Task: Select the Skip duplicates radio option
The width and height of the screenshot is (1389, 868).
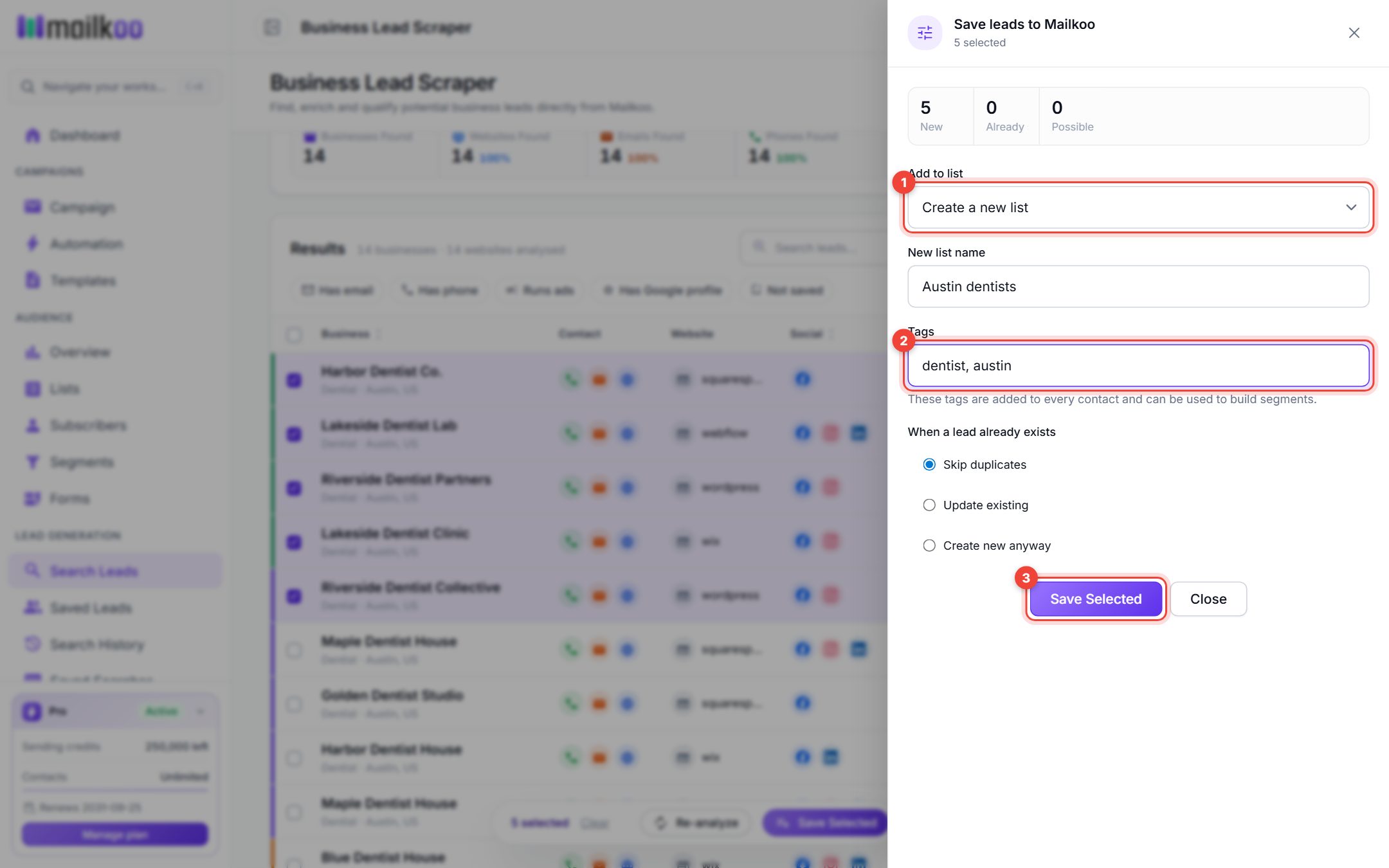Action: [929, 464]
